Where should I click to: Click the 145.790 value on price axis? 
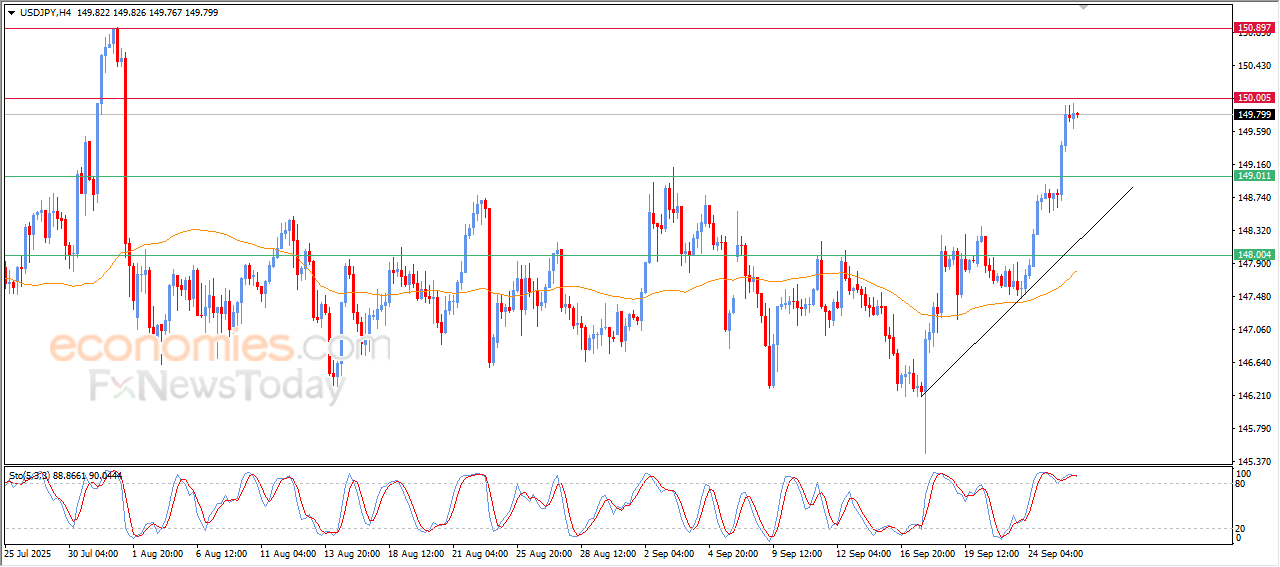pos(1254,429)
